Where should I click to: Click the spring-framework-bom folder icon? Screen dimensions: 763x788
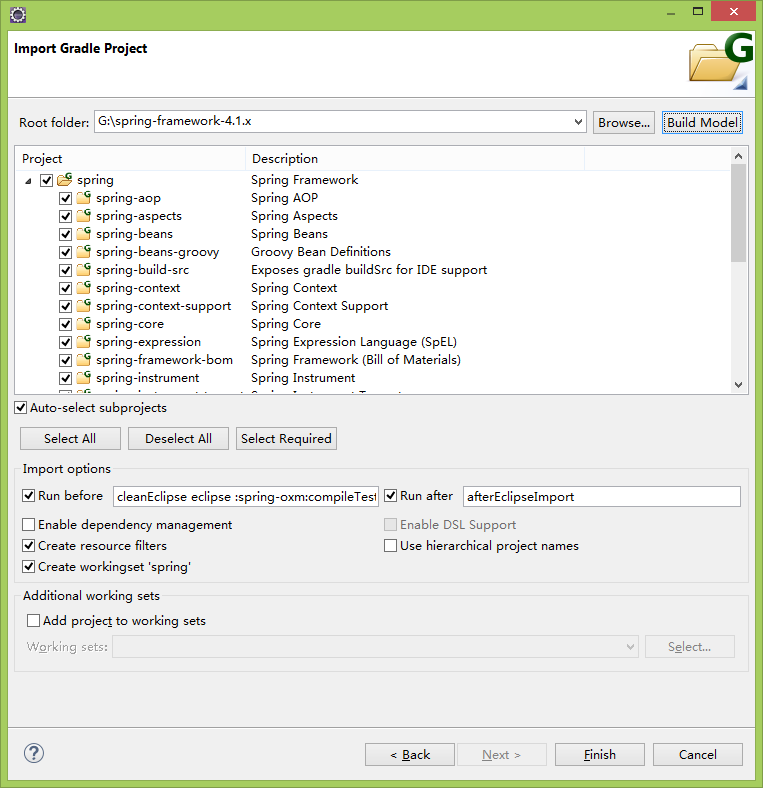pyautogui.click(x=83, y=360)
